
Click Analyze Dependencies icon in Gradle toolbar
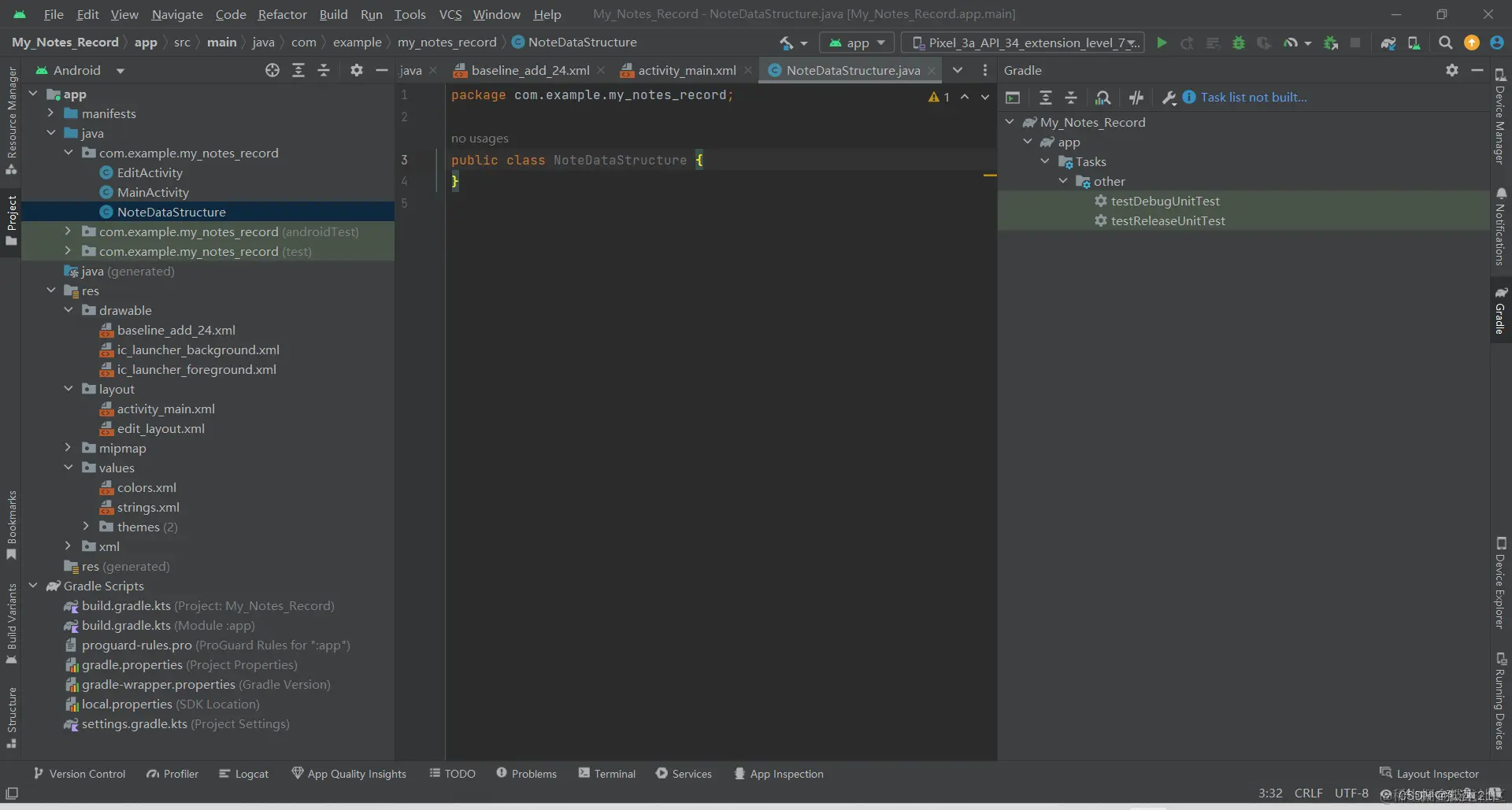pyautogui.click(x=1103, y=98)
